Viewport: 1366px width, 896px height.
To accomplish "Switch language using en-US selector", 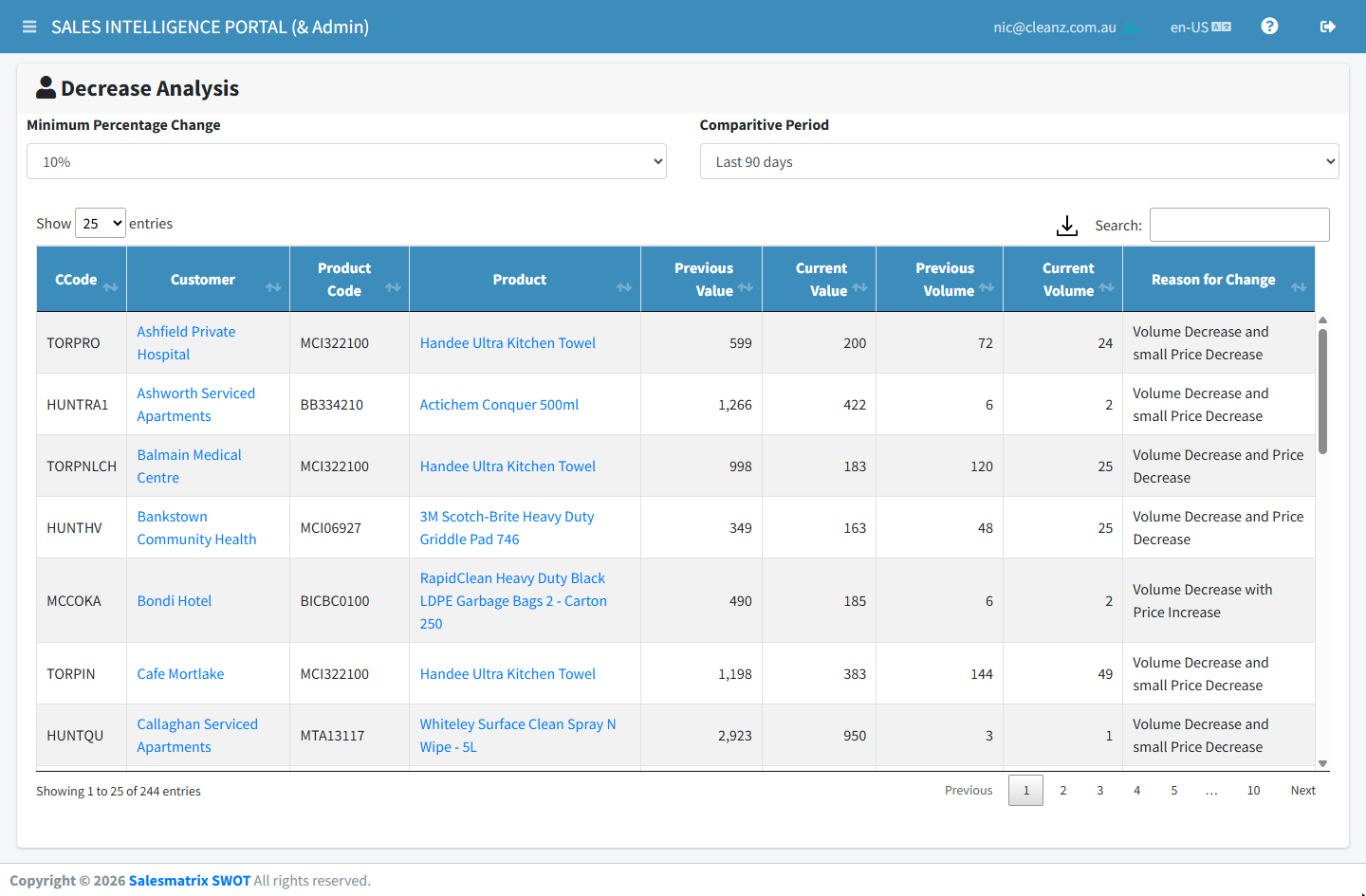I will [x=1201, y=27].
